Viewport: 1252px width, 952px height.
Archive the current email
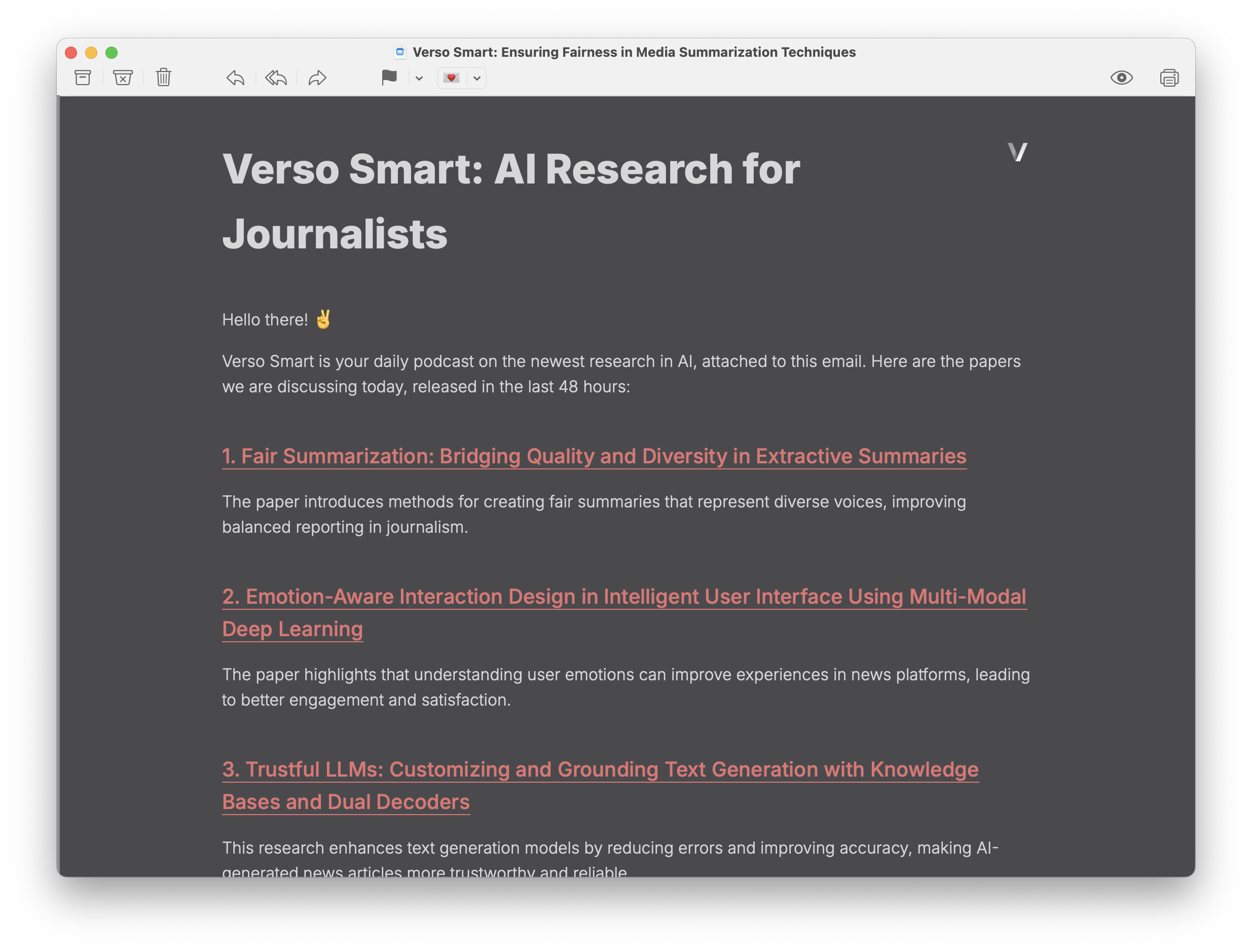[82, 78]
